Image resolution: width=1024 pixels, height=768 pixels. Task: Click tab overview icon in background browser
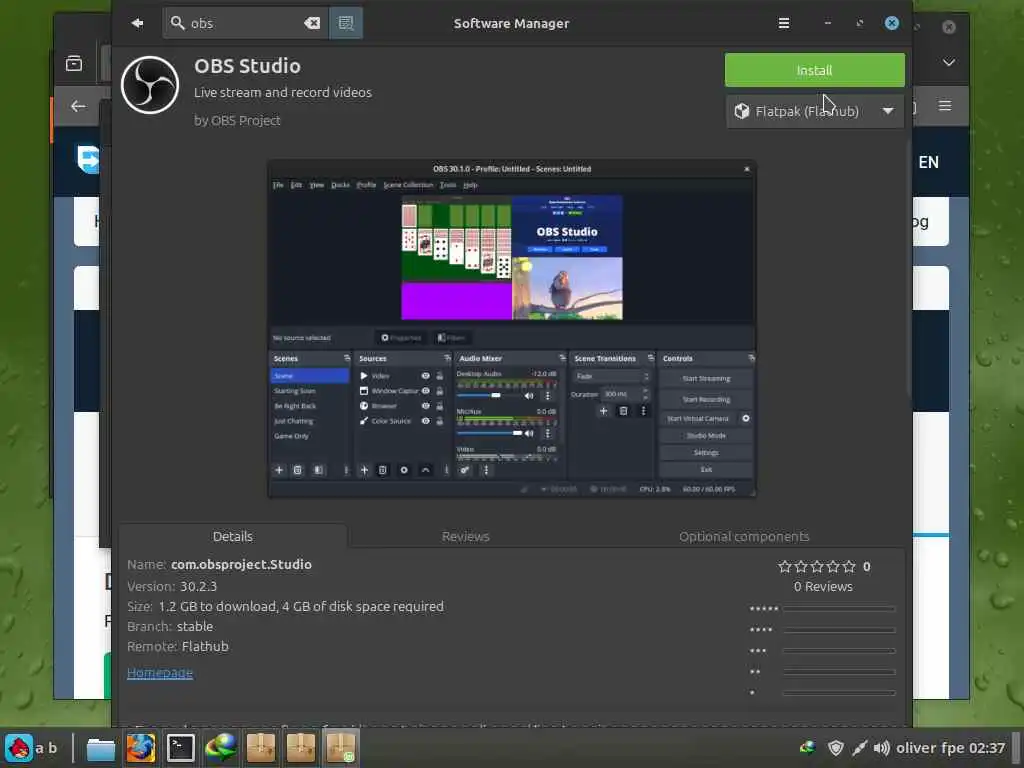tap(74, 63)
